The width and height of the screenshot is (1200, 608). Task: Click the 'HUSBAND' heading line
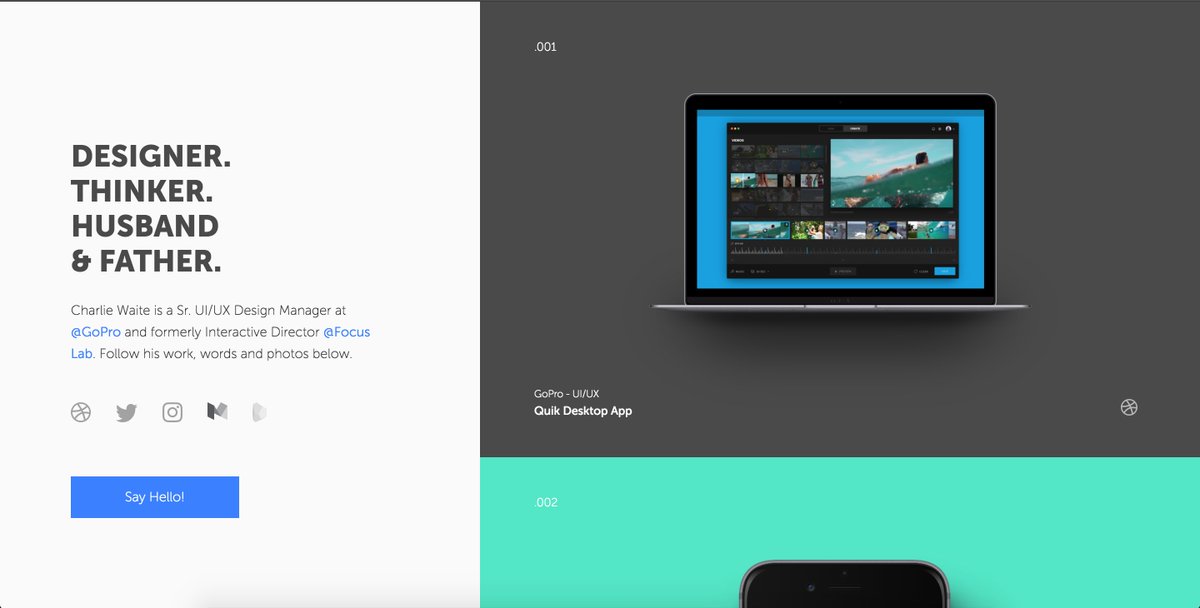145,226
